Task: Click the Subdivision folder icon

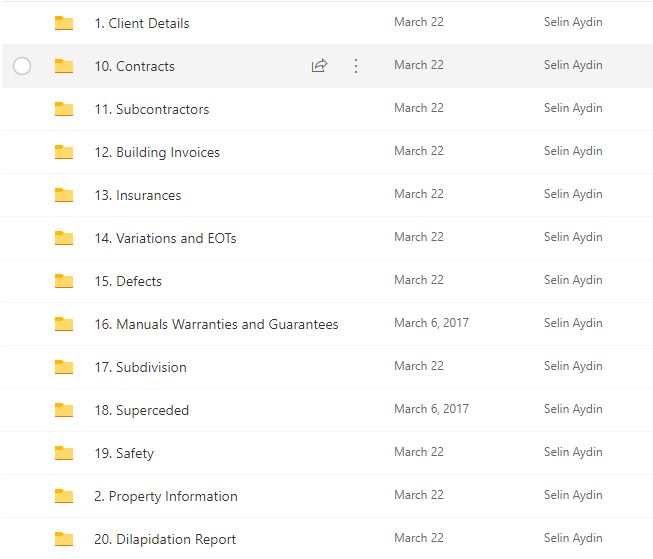Action: point(64,367)
